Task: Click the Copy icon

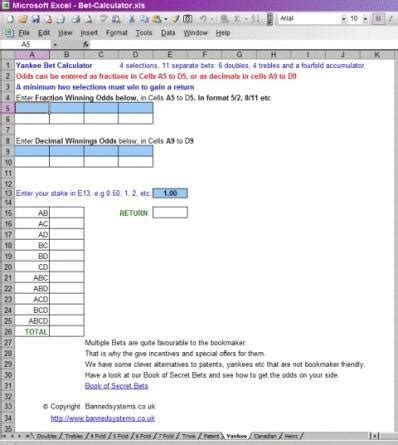Action: click(144, 19)
